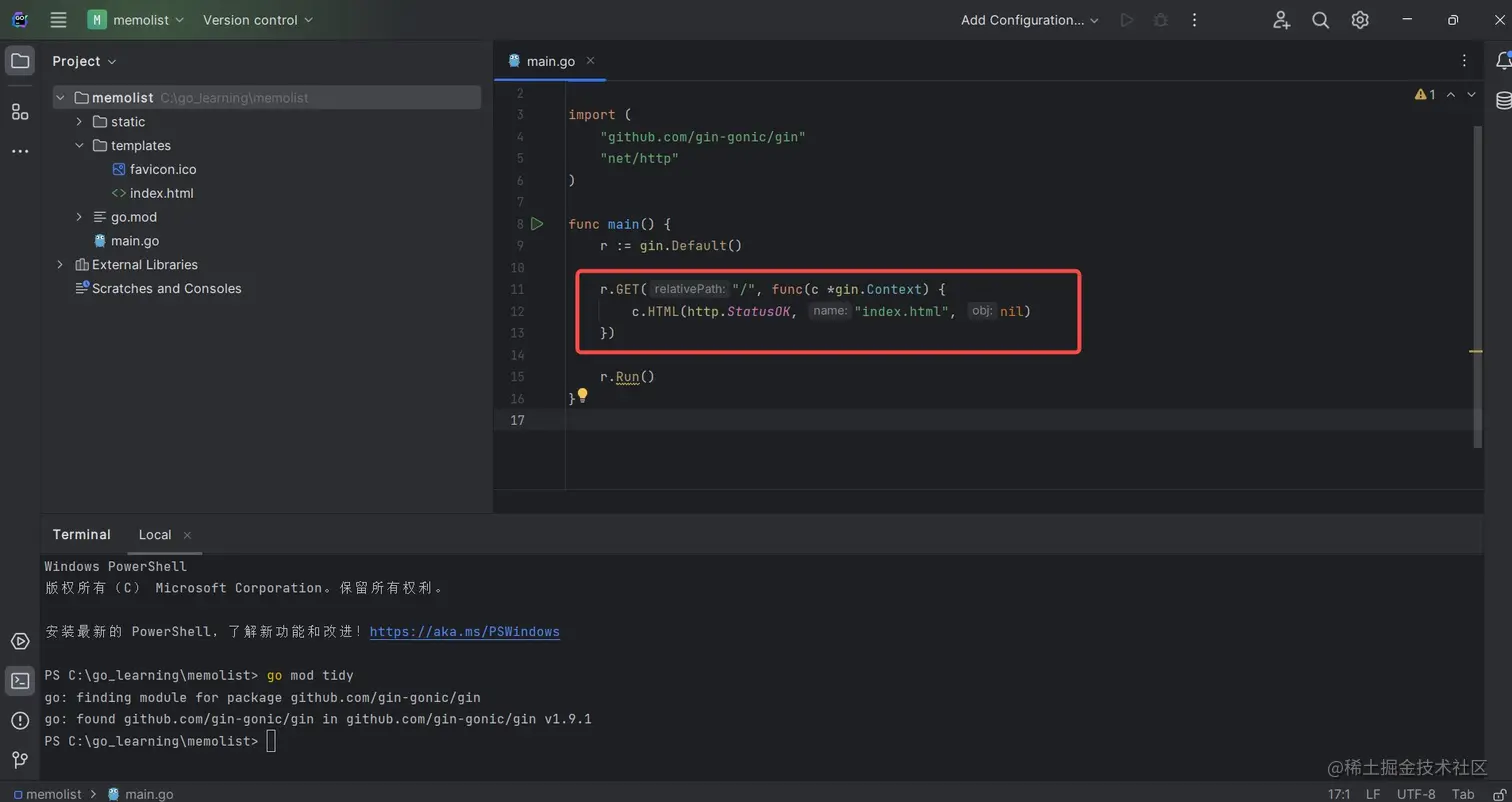The image size is (1512, 802).
Task: Place cursor in terminal prompt input
Action: [x=271, y=742]
